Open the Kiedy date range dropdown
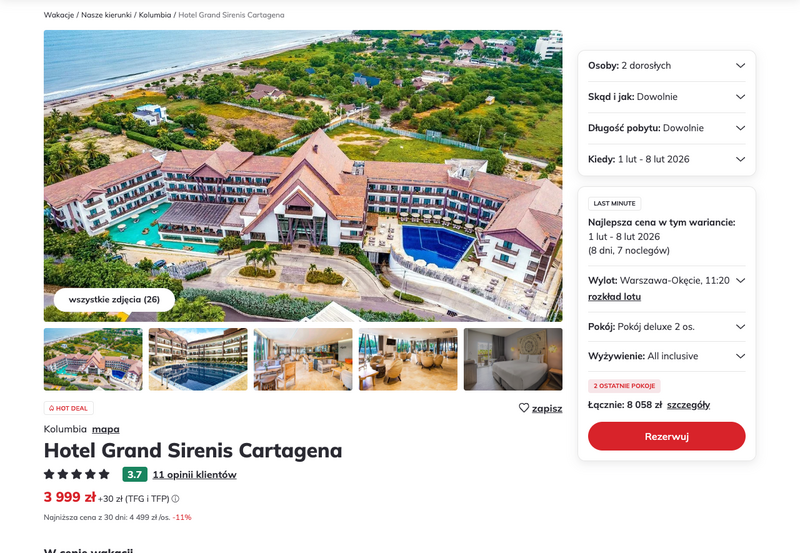 (x=666, y=159)
